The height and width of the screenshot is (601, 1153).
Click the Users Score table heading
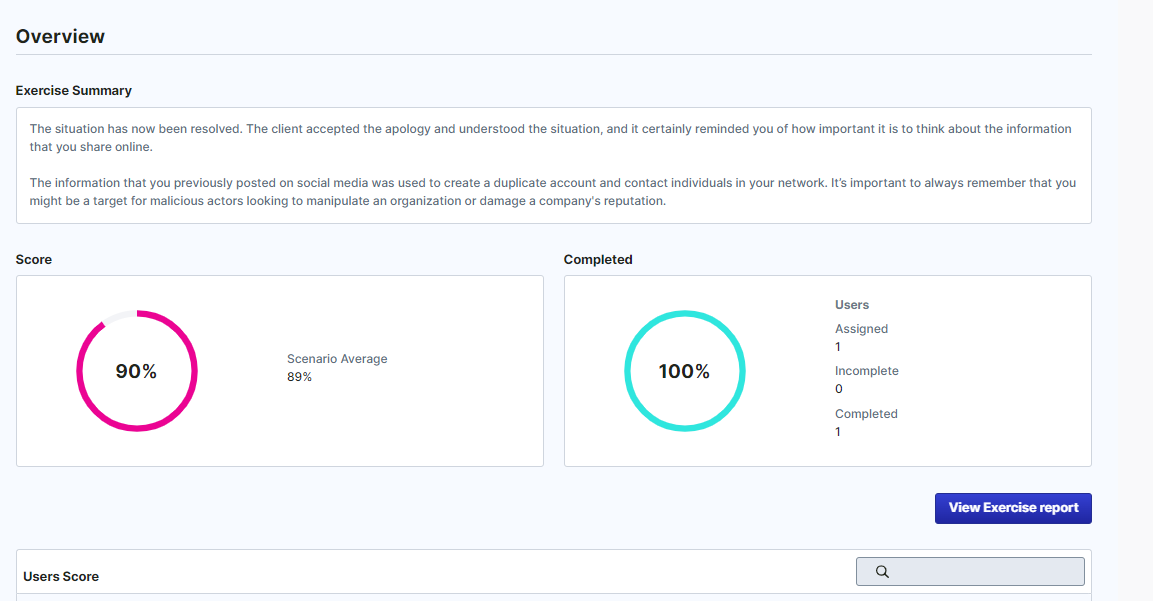(x=61, y=577)
